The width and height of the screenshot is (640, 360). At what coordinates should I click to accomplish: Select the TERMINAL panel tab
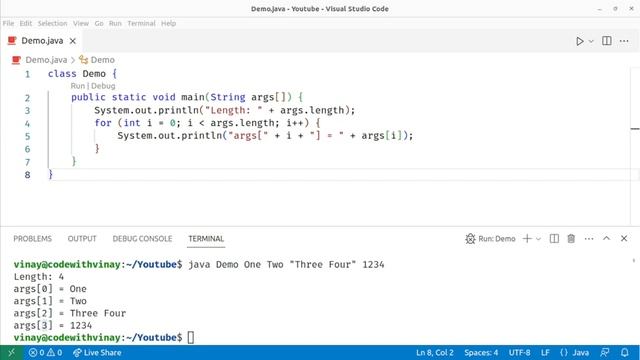point(206,239)
